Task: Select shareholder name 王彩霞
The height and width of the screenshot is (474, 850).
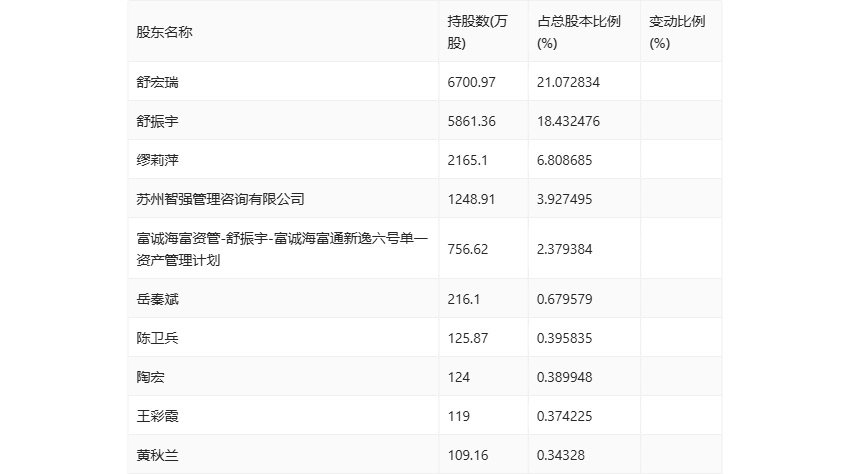Action: pos(157,416)
